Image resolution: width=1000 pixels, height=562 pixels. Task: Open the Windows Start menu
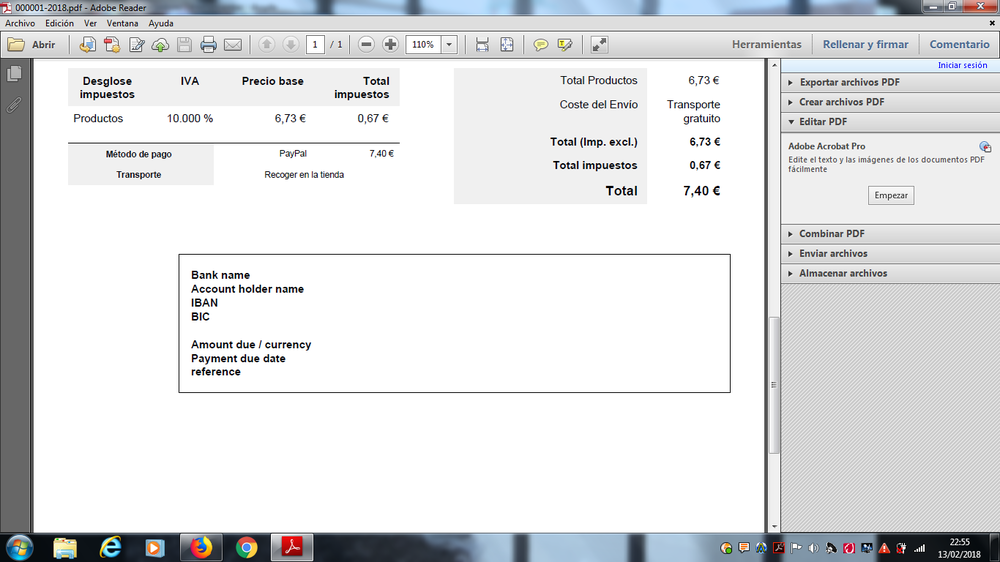pos(19,547)
